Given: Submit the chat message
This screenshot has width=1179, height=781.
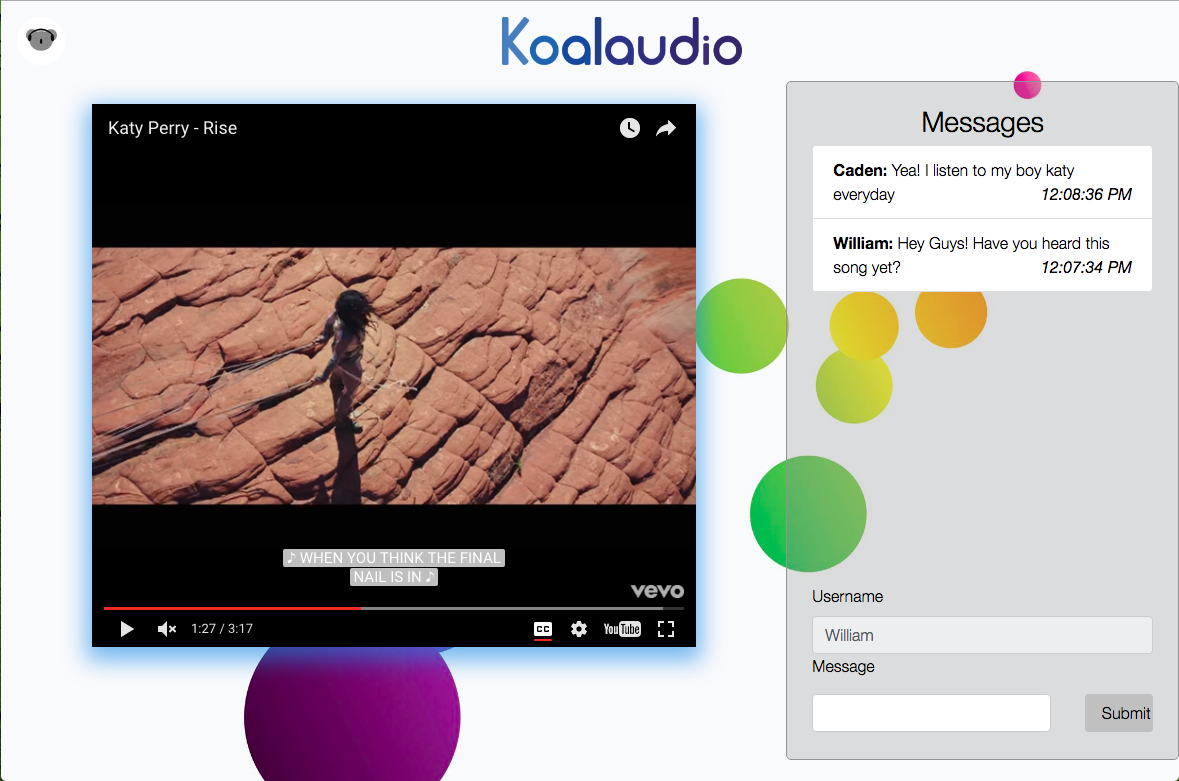Looking at the screenshot, I should point(1120,713).
